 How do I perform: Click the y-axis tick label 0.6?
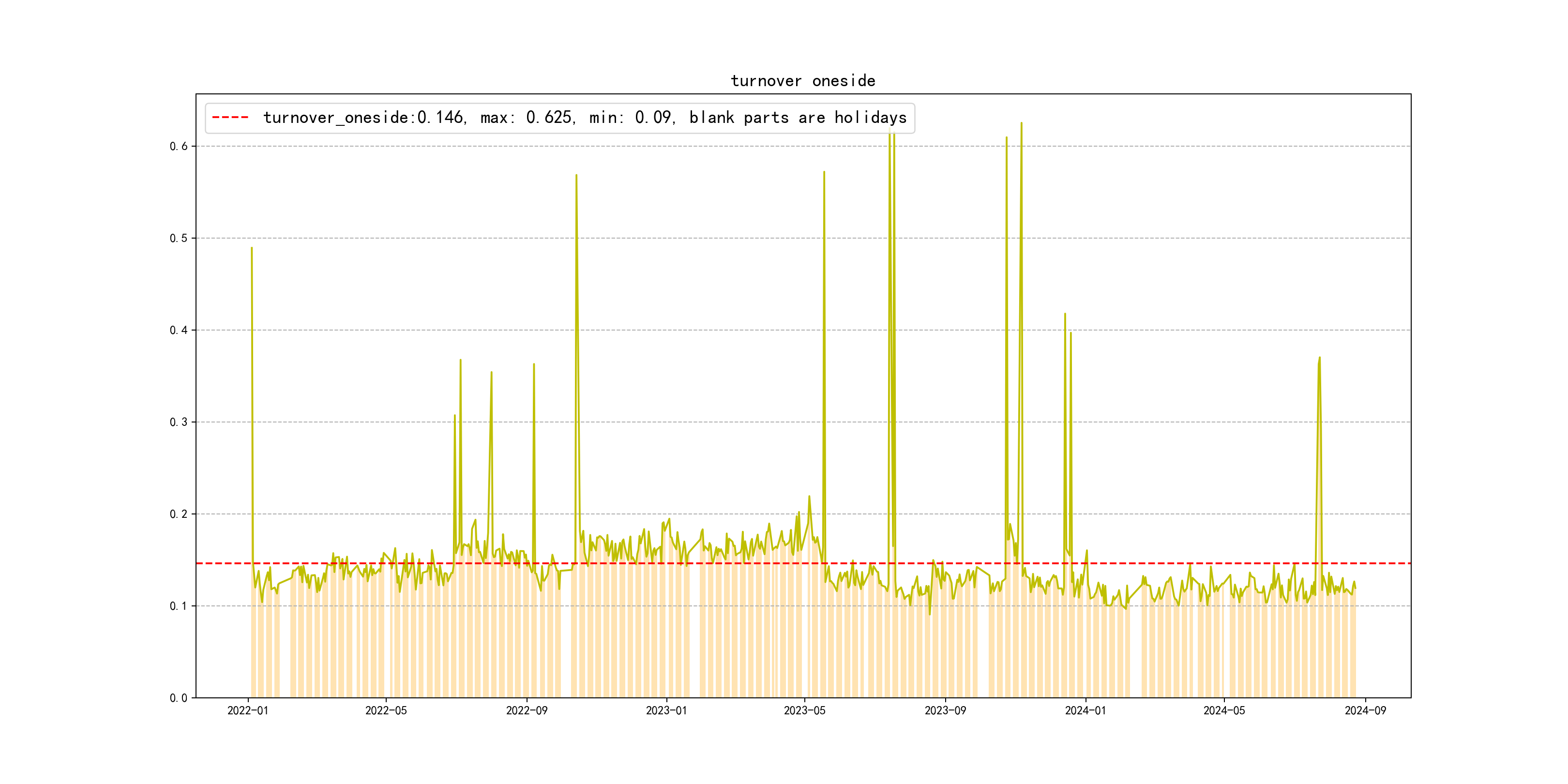click(x=179, y=146)
